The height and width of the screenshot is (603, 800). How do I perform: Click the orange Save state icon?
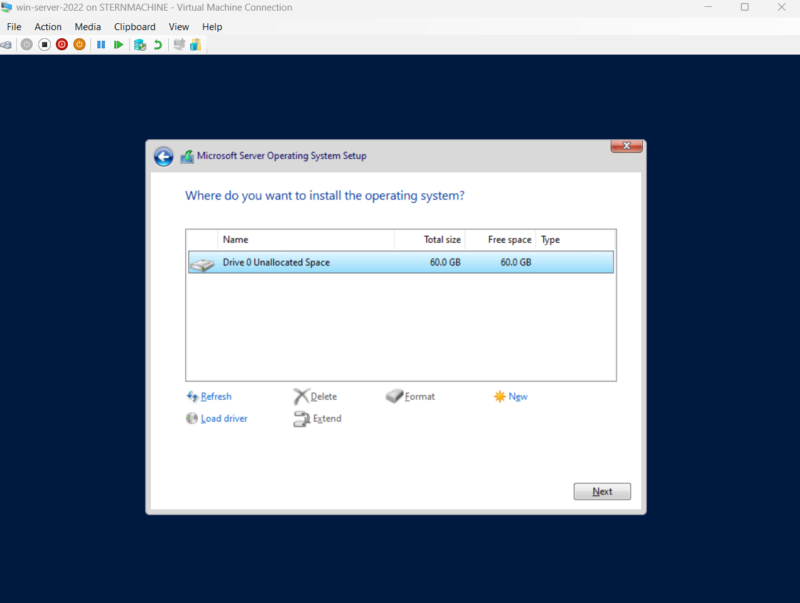79,45
